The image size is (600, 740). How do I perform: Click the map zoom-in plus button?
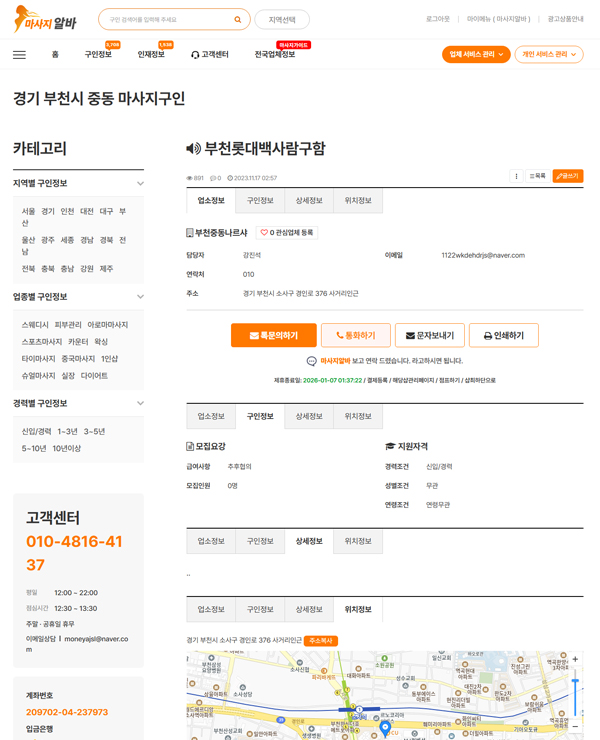coord(575,659)
